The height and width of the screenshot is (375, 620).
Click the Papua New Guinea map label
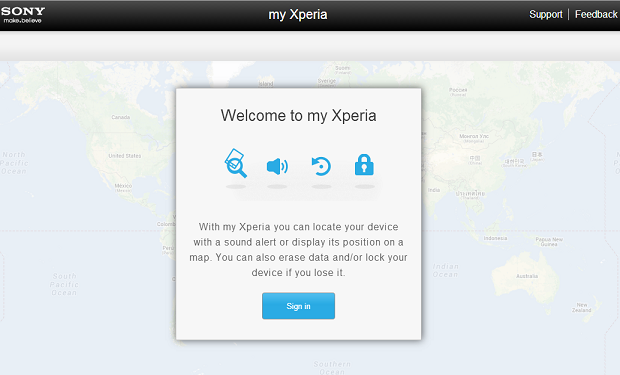click(549, 242)
